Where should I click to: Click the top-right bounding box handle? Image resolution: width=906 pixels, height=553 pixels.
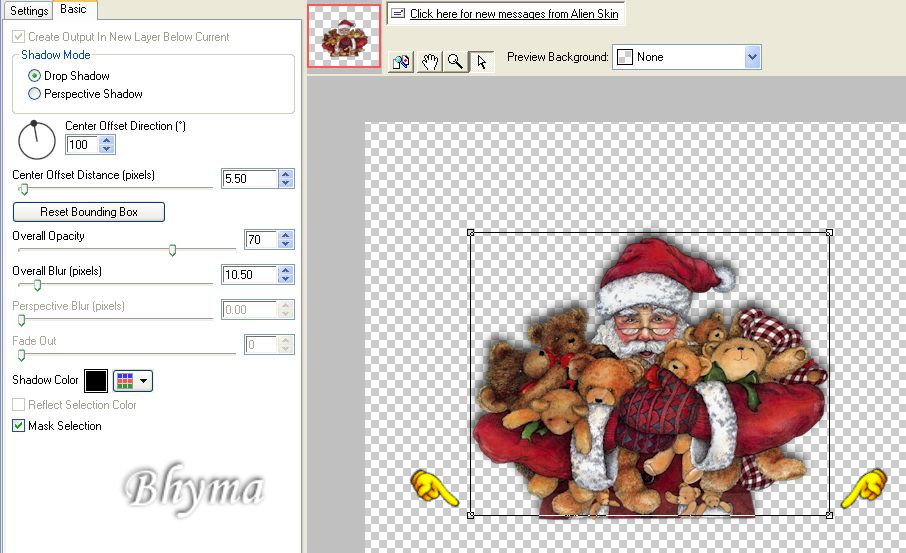829,233
